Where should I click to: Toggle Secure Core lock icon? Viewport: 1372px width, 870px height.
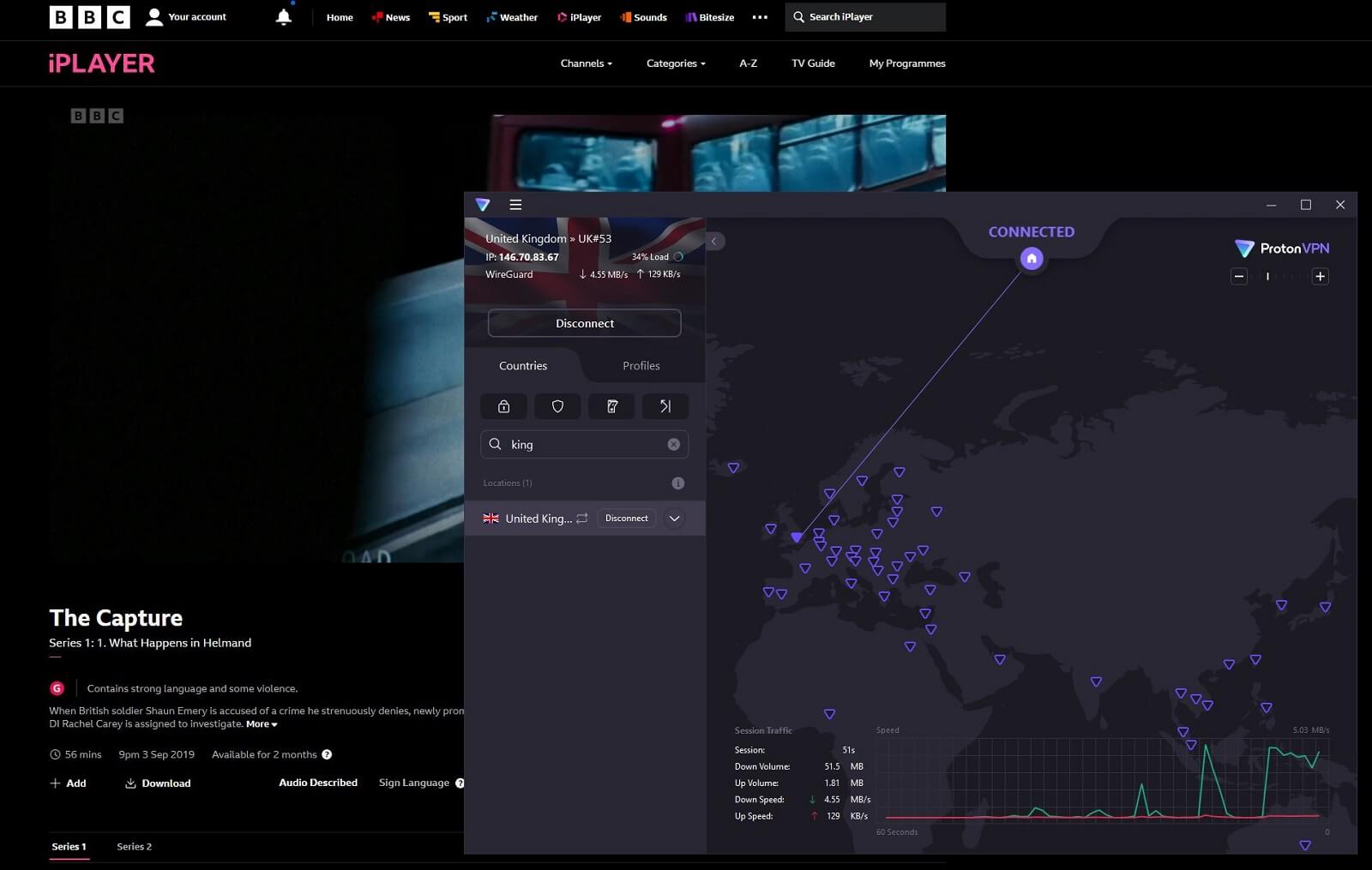pos(504,406)
